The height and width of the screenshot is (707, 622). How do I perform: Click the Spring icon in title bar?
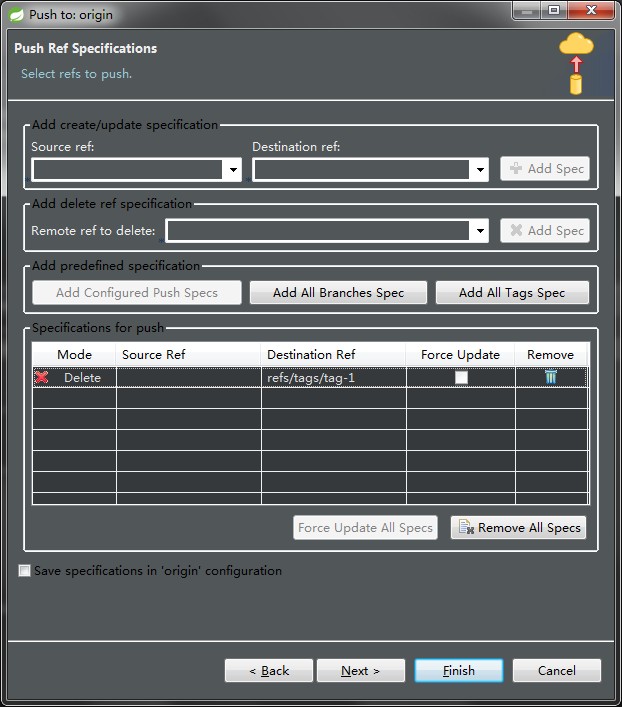pyautogui.click(x=15, y=14)
